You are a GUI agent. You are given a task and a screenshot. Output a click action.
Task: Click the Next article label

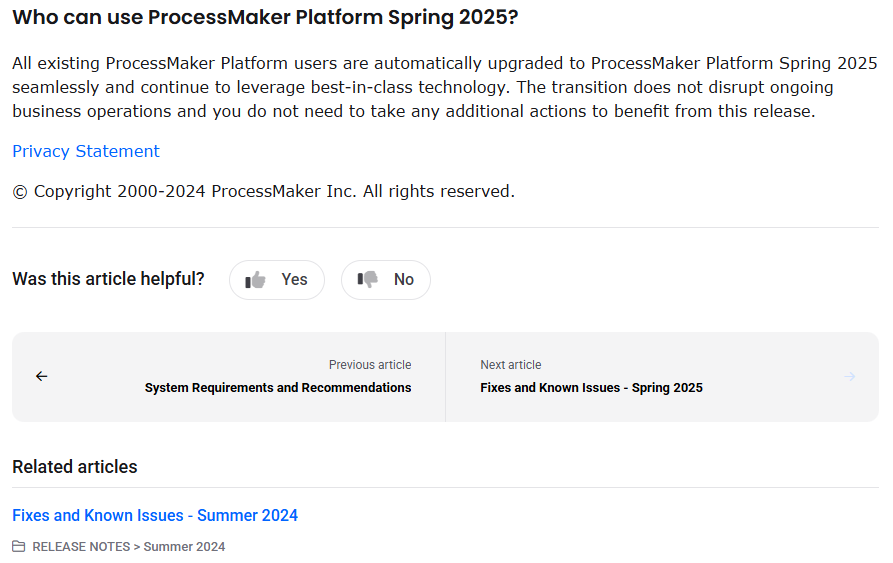pos(511,365)
